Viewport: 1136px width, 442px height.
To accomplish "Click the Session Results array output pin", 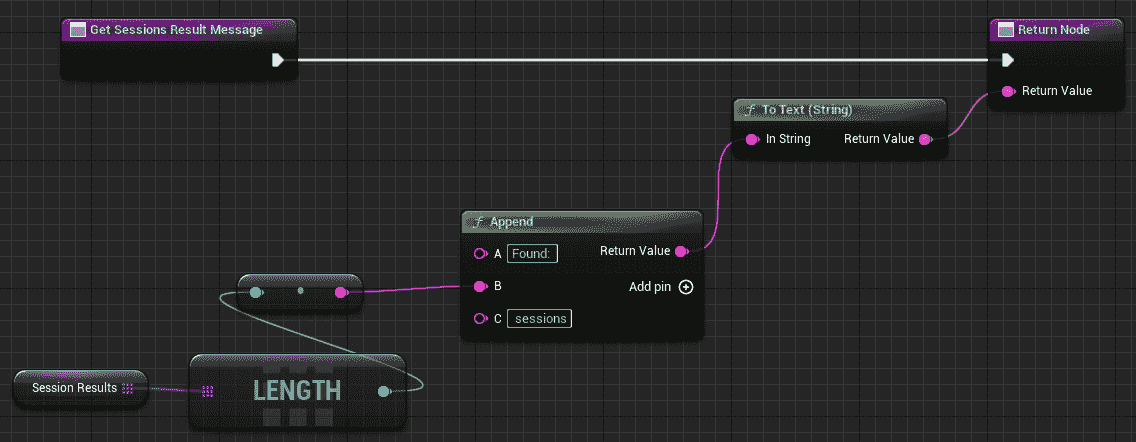I will (x=128, y=388).
